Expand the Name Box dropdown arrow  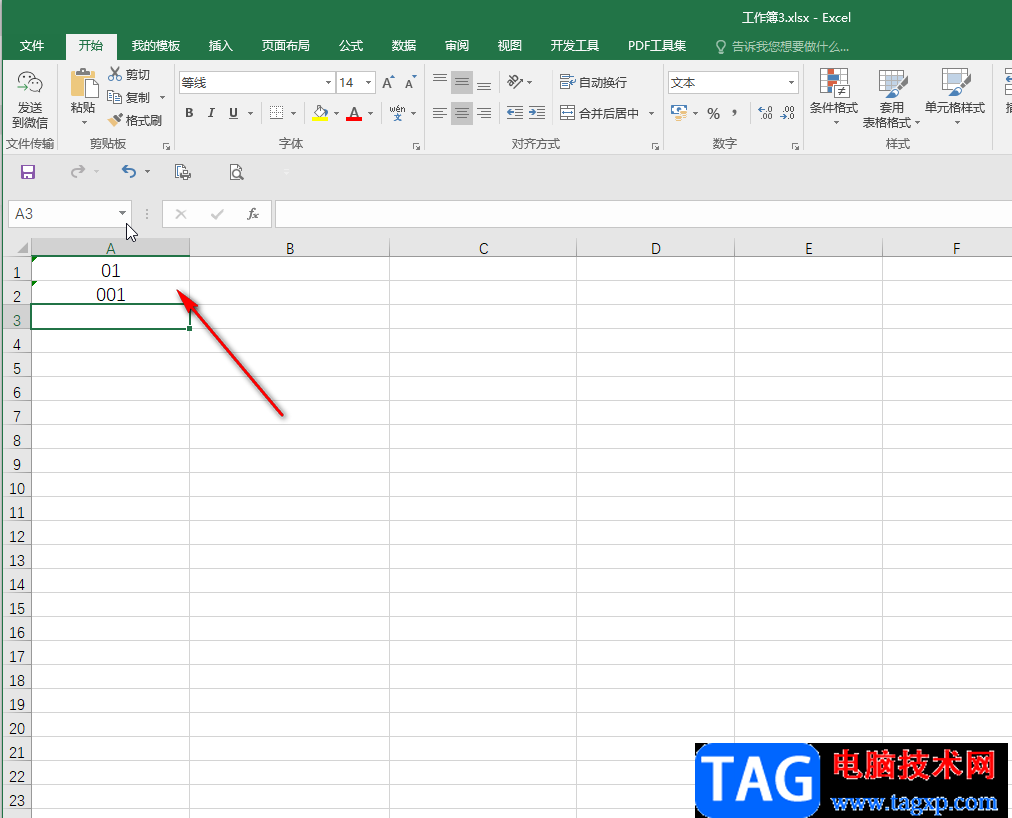tap(122, 213)
